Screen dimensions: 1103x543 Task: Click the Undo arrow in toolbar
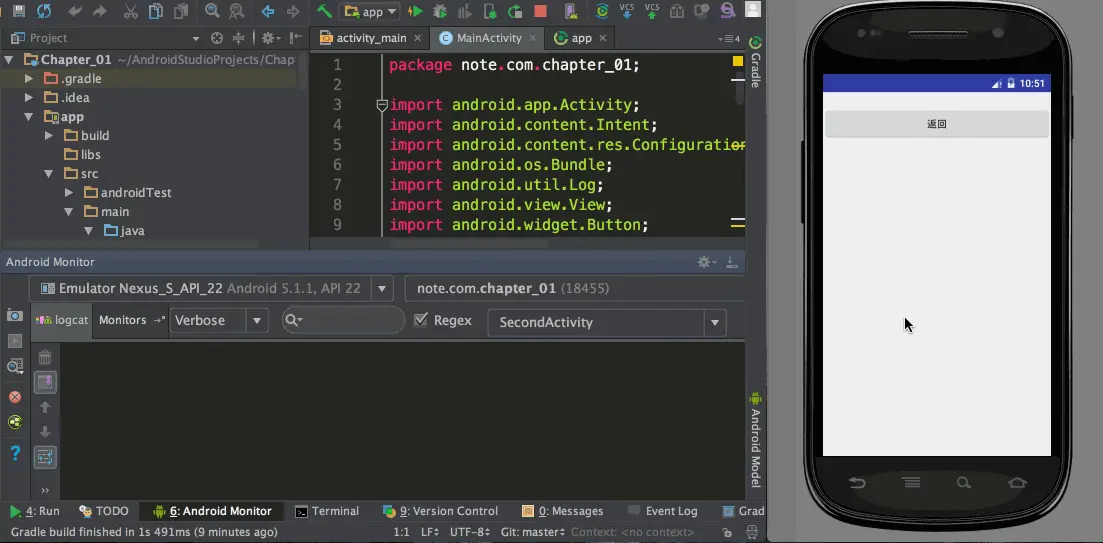(75, 11)
